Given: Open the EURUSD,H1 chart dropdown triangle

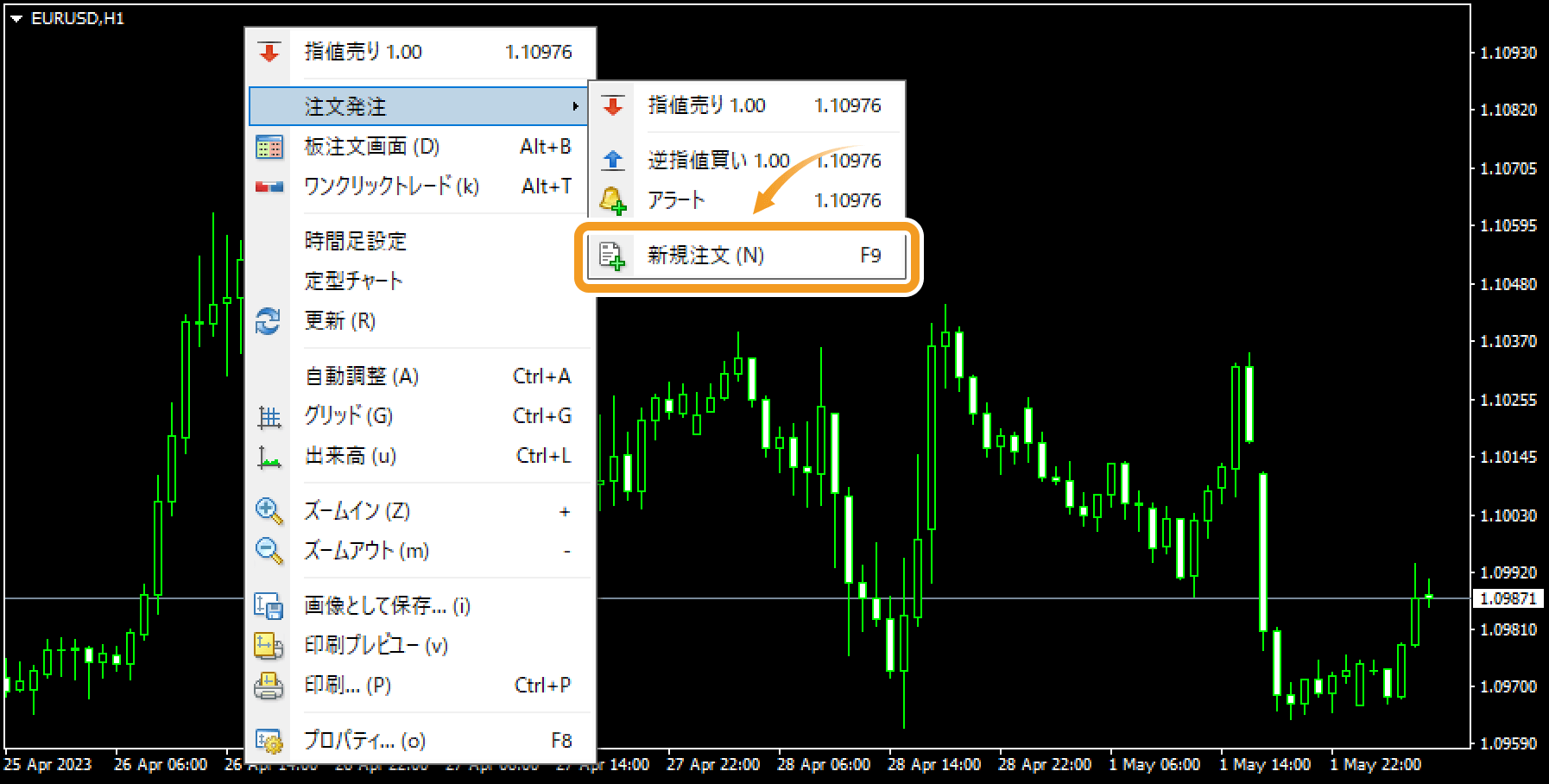Looking at the screenshot, I should [x=16, y=18].
